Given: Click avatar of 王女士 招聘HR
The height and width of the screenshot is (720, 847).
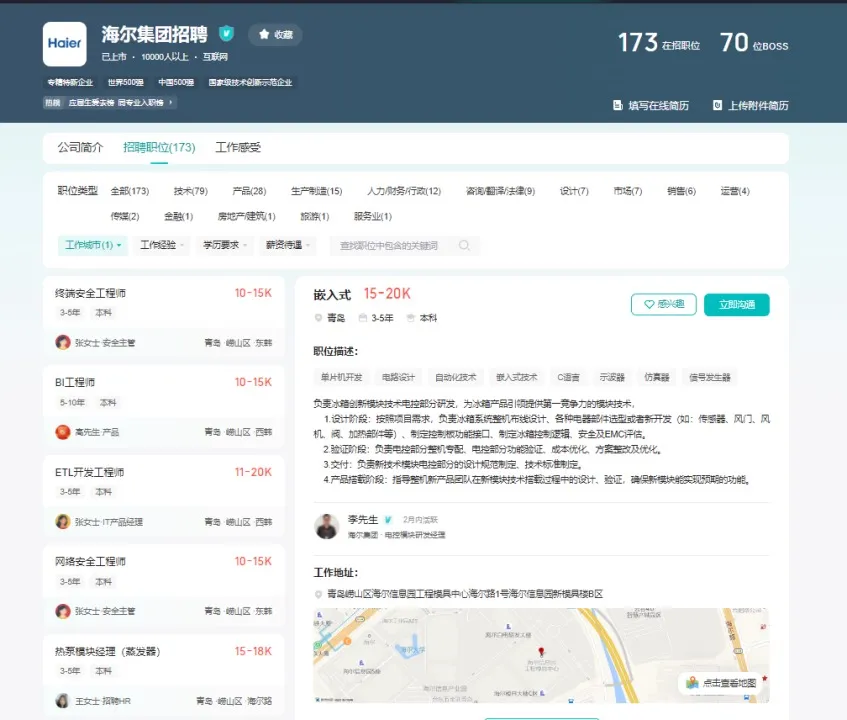Looking at the screenshot, I should pos(63,701).
